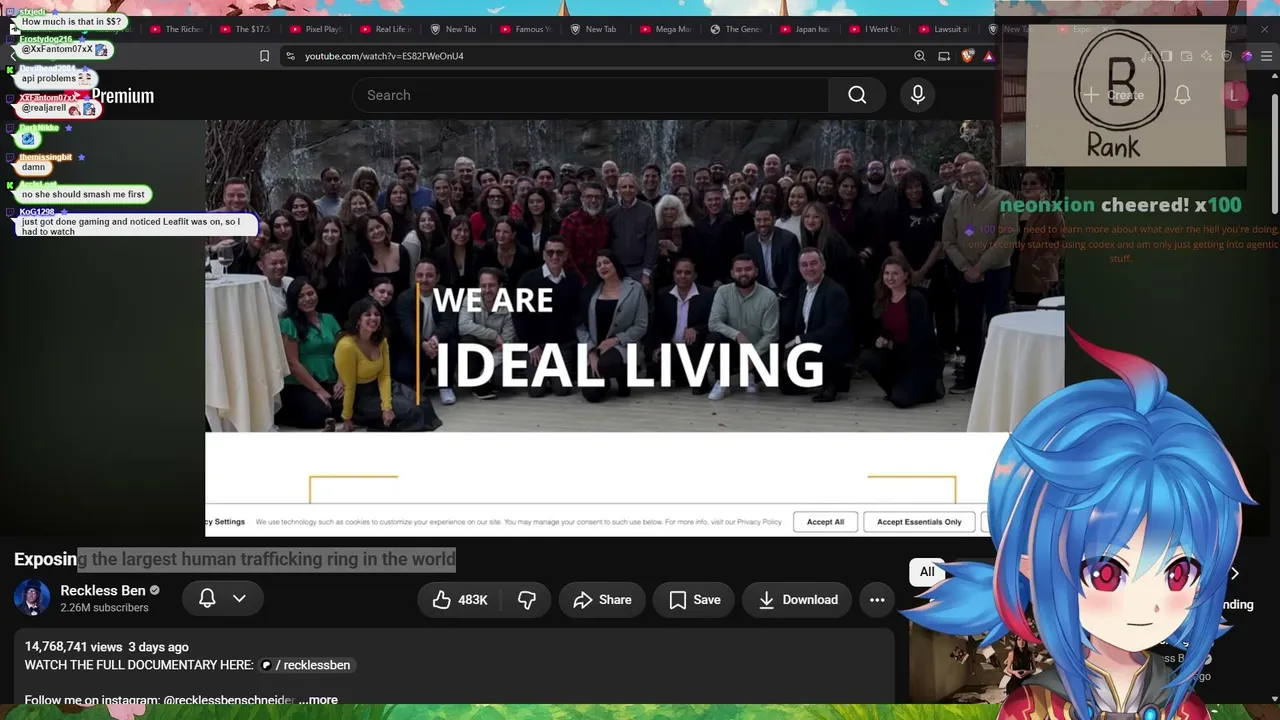This screenshot has width=1280, height=720.
Task: Like the video with thumbs-up 483K
Action: click(x=460, y=600)
